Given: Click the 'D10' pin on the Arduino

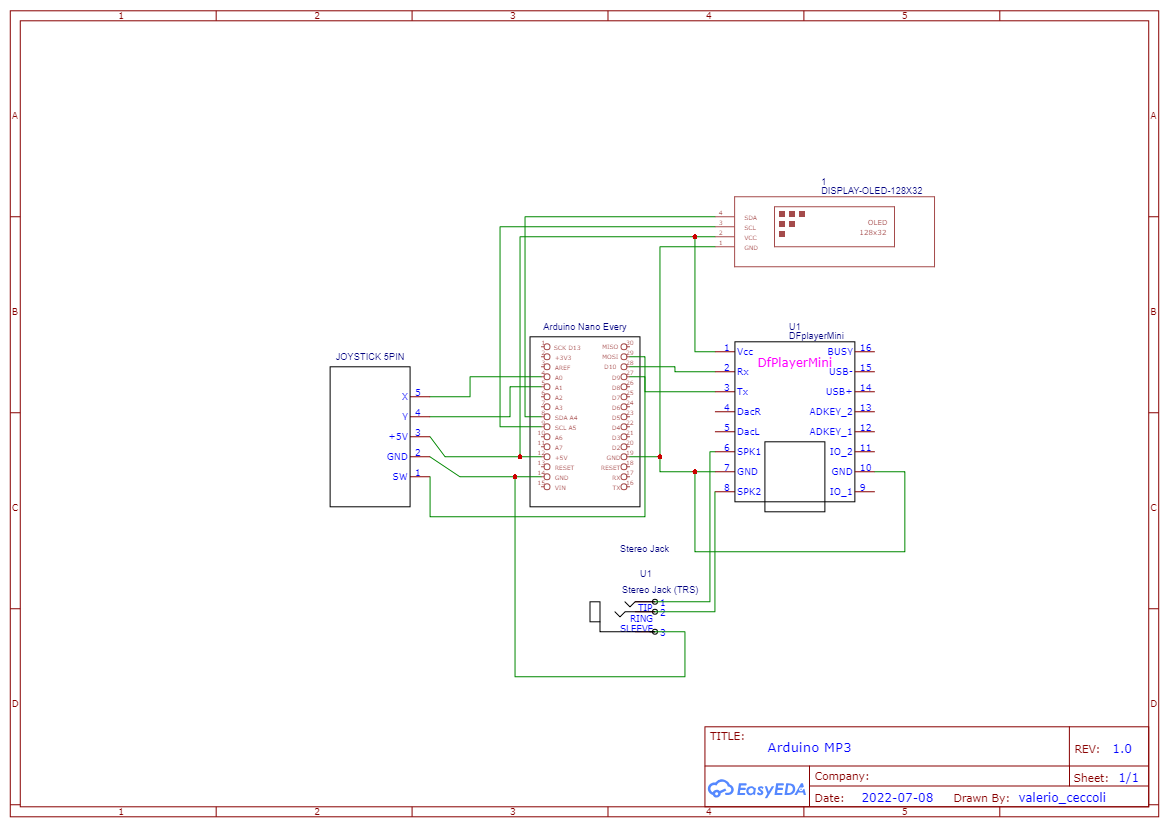Looking at the screenshot, I should tap(611, 367).
